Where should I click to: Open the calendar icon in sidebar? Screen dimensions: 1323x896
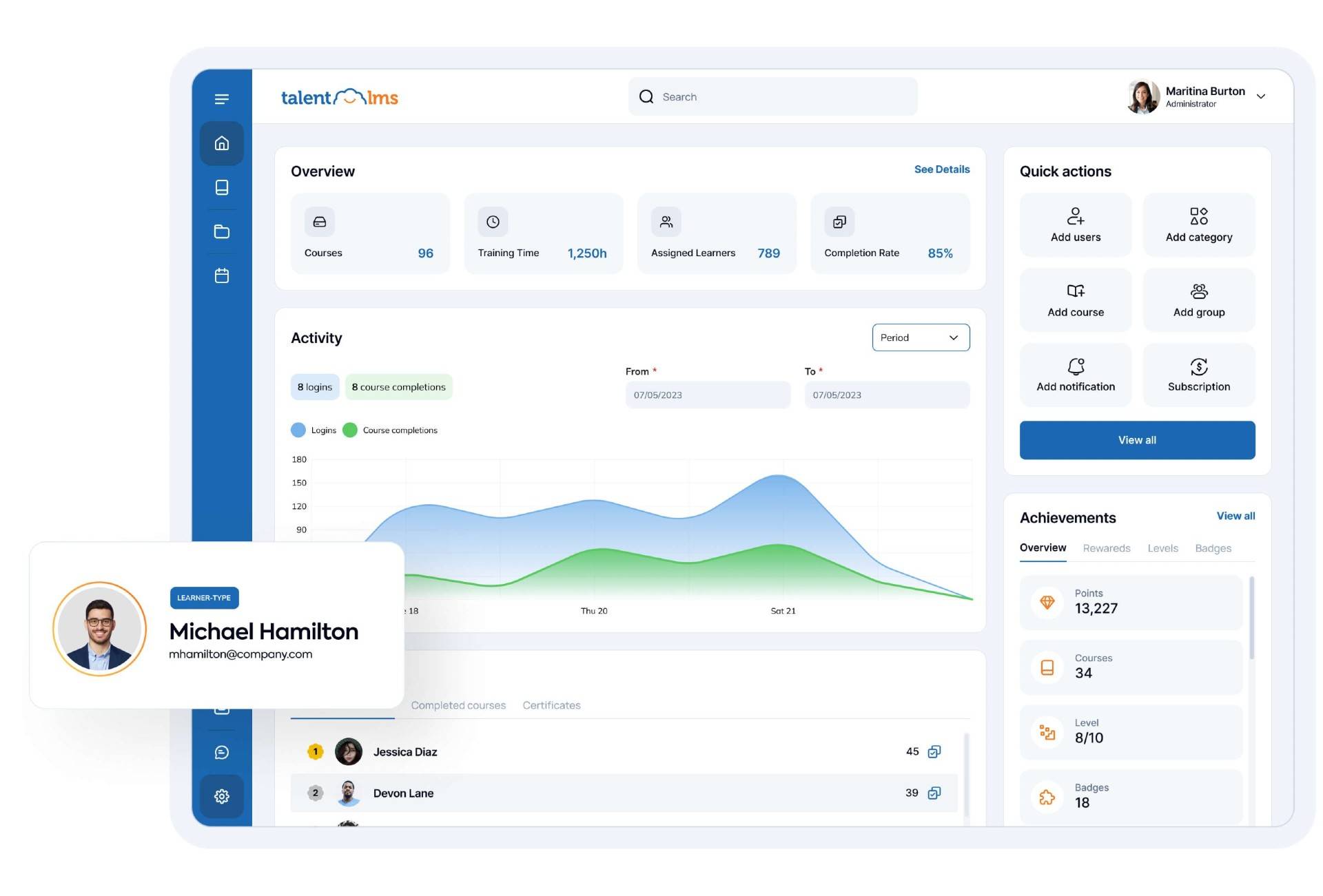(221, 276)
